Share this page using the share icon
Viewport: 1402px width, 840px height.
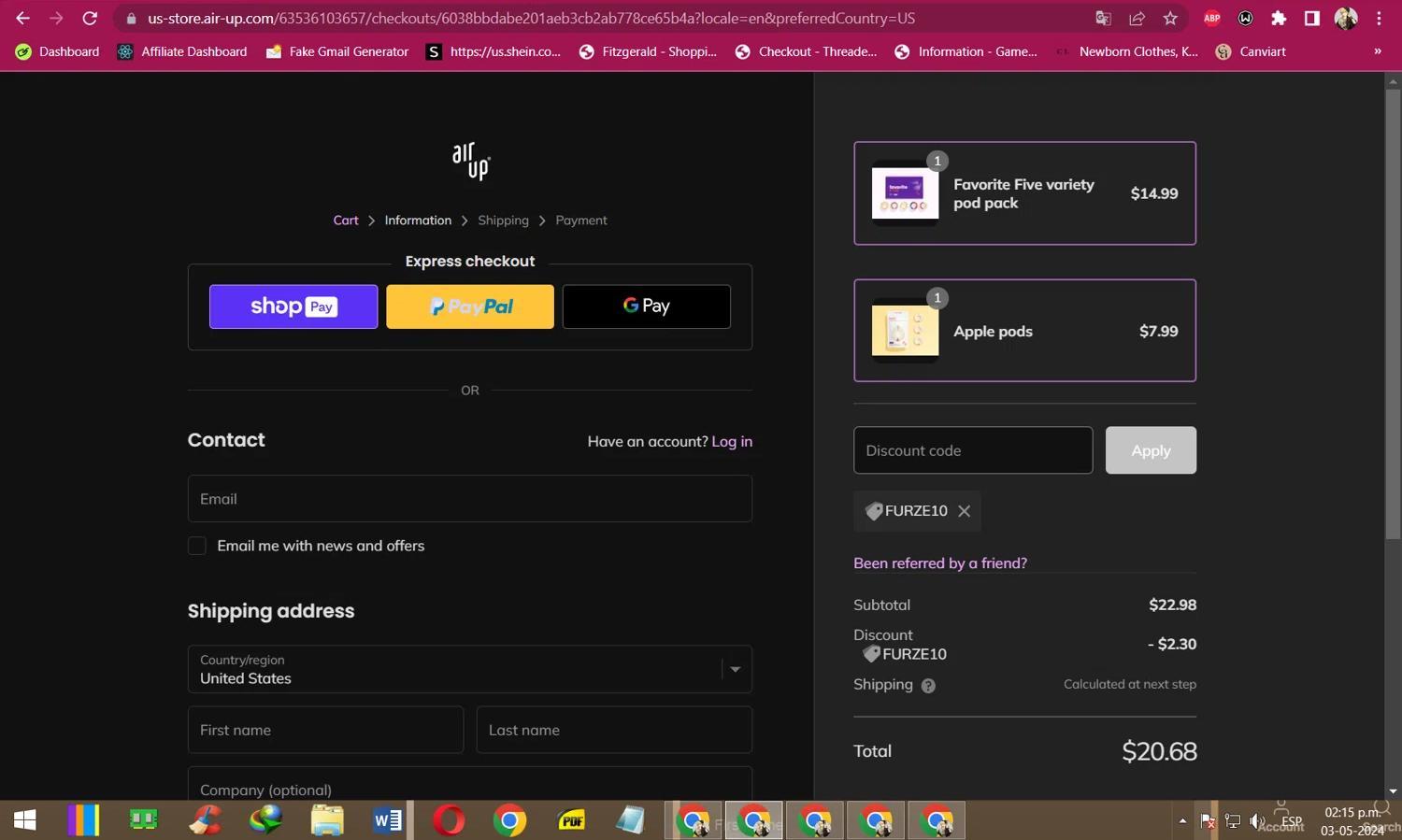tap(1137, 18)
